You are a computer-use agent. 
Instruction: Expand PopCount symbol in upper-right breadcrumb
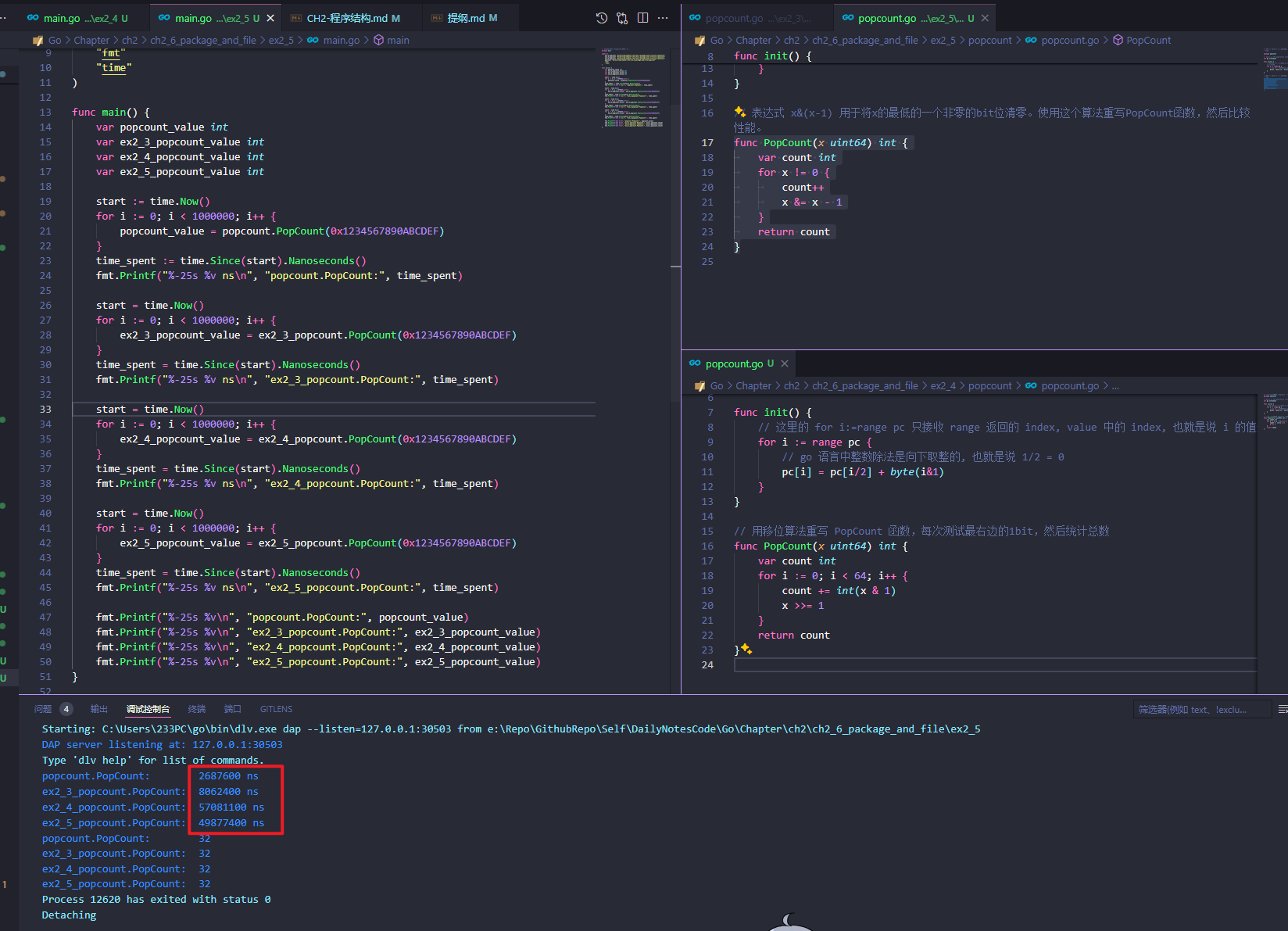(x=1148, y=40)
